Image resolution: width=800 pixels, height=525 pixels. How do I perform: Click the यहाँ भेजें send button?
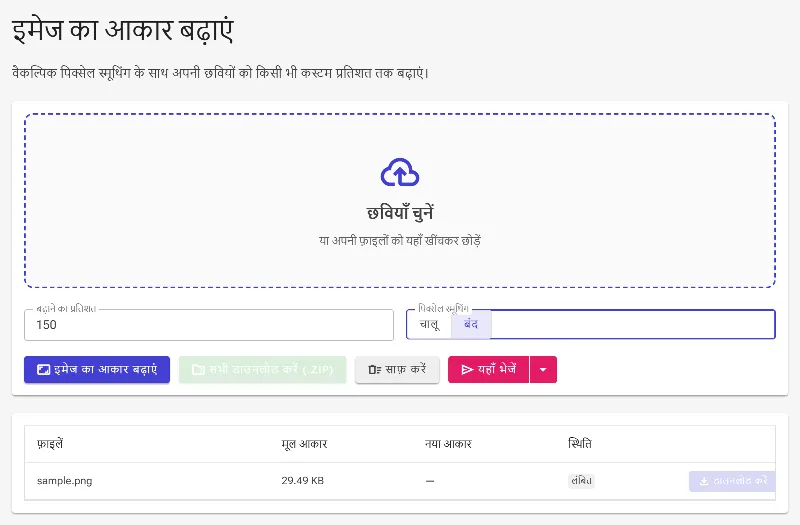point(488,369)
